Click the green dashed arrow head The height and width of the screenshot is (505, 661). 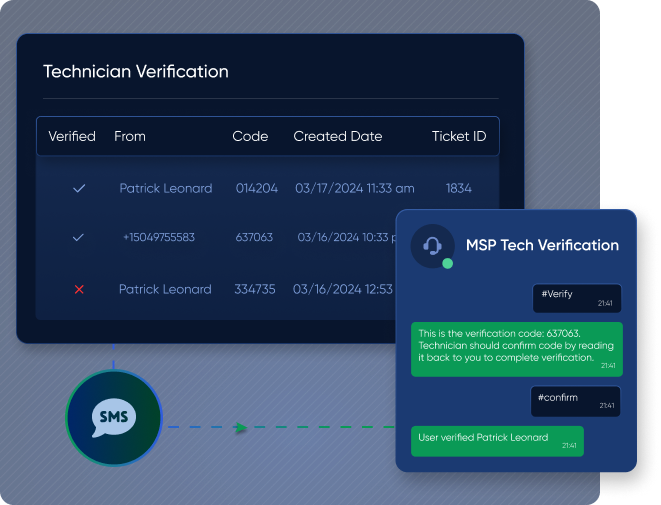(241, 427)
